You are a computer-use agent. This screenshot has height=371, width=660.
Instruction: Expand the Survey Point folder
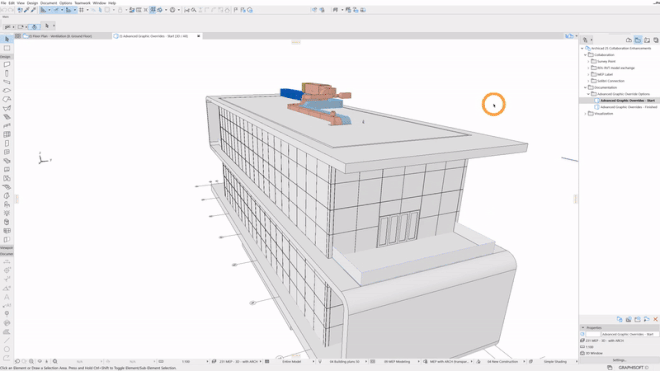click(x=588, y=61)
